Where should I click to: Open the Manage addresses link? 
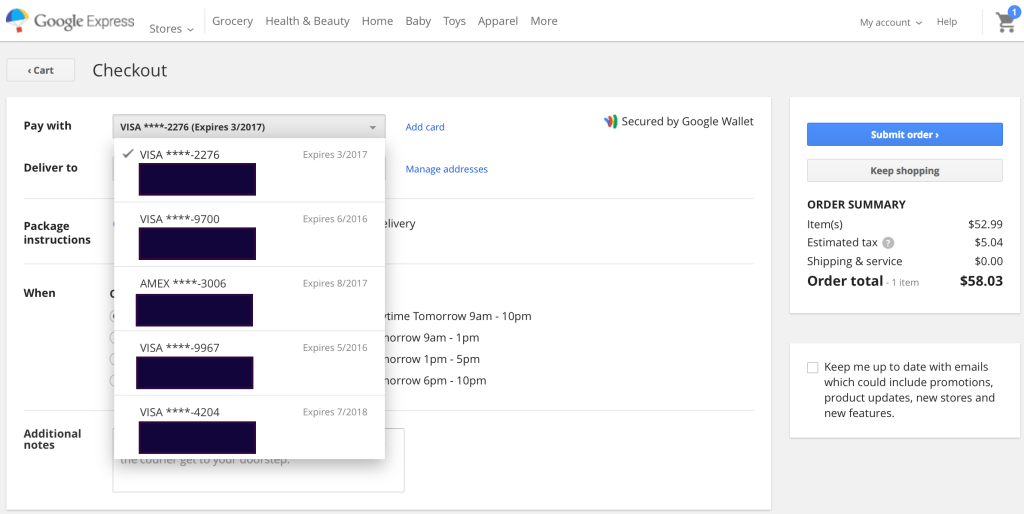pyautogui.click(x=446, y=170)
